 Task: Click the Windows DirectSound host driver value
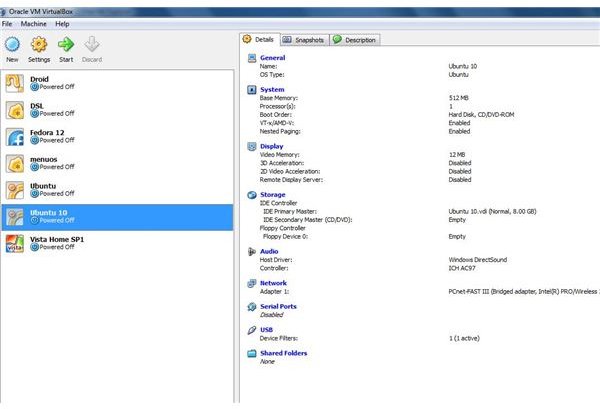pos(478,260)
